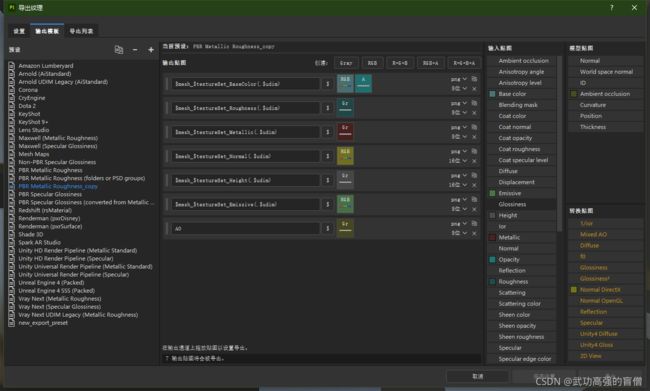Select the Amazon Lumberyard preset
Image resolution: width=650 pixels, height=391 pixels.
tap(46, 66)
